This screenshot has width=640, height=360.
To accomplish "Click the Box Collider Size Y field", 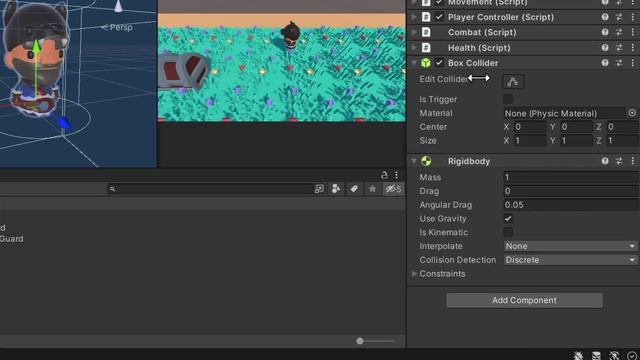I will 576,141.
